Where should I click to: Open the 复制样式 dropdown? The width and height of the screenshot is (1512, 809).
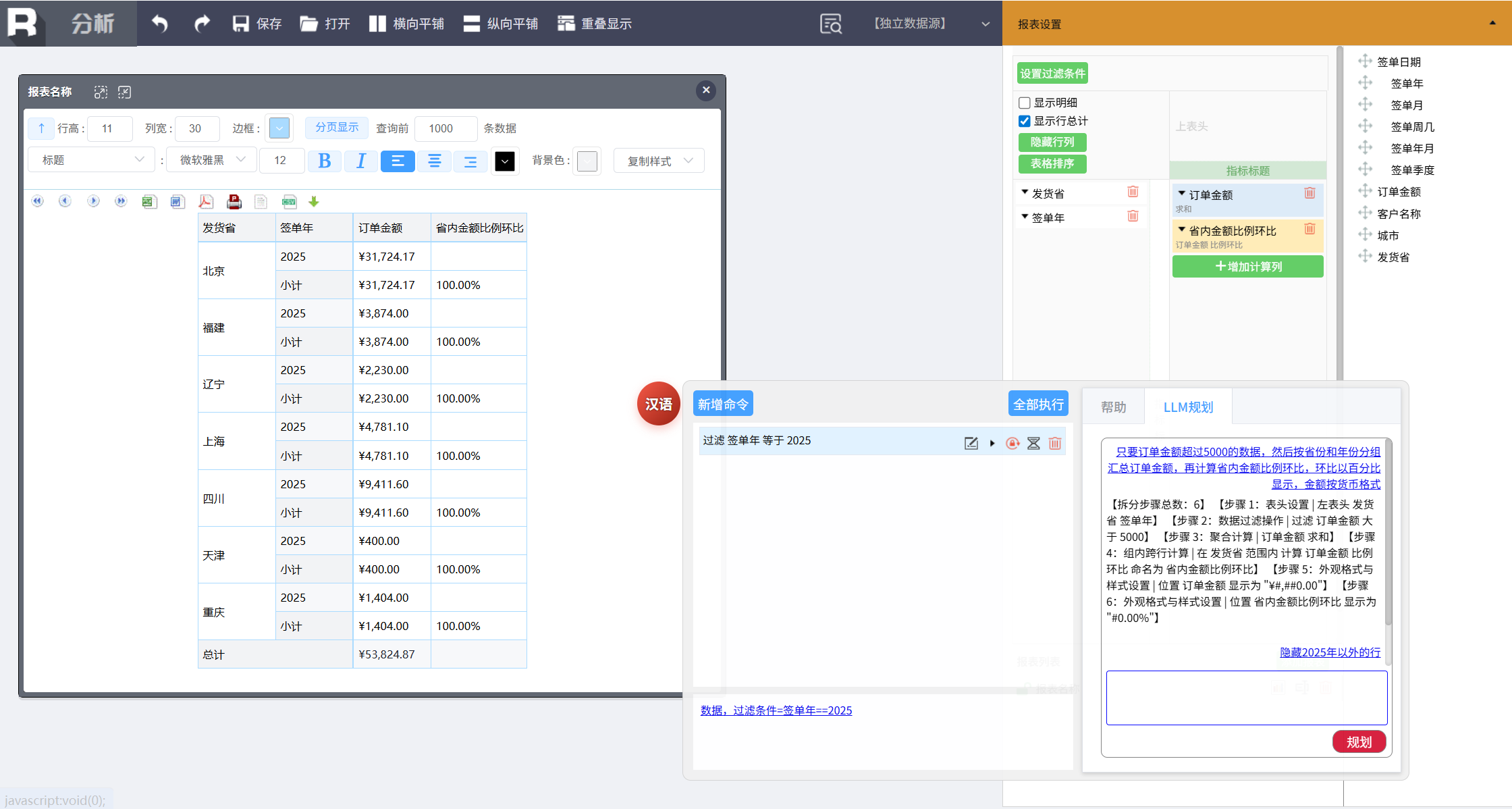point(659,161)
